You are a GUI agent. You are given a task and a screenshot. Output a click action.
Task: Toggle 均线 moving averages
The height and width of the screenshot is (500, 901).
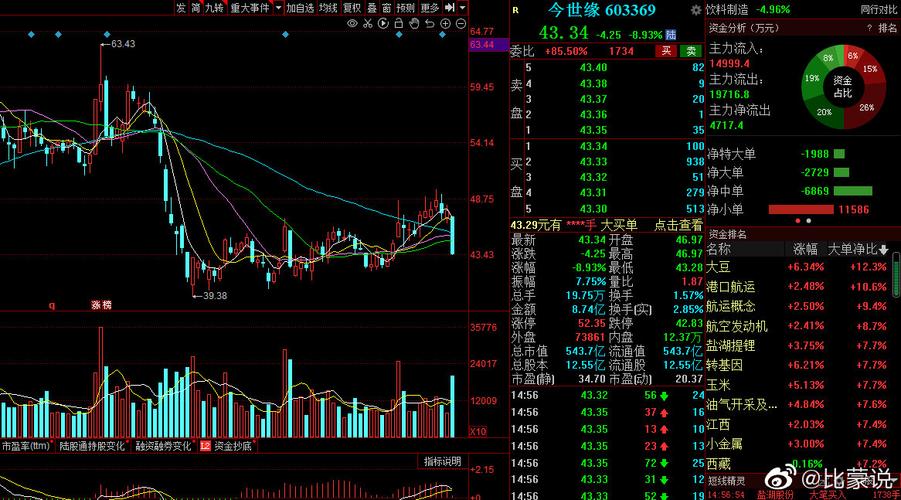(x=328, y=7)
